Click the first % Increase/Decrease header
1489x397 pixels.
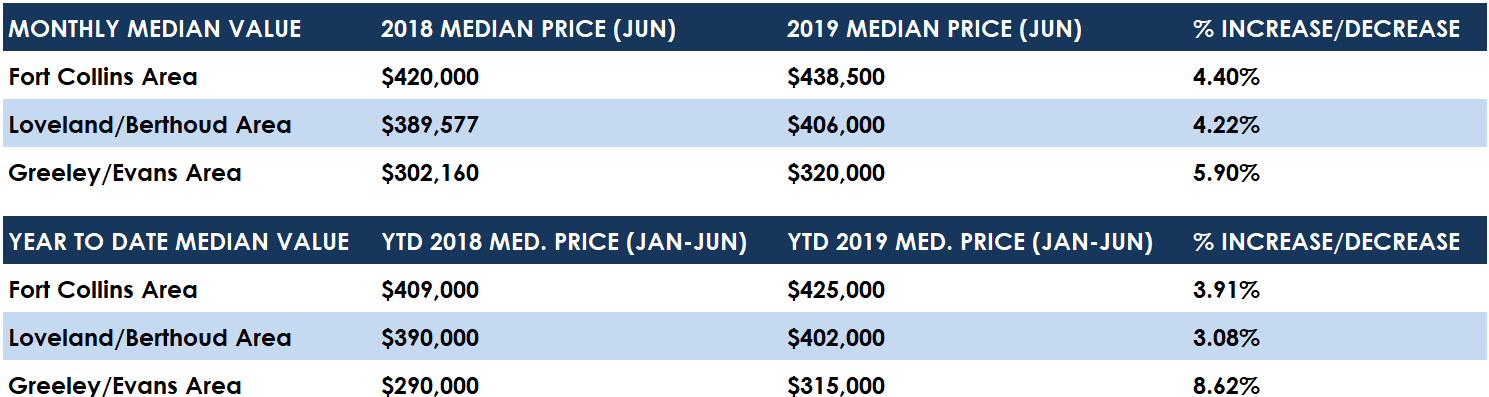[x=1327, y=29]
